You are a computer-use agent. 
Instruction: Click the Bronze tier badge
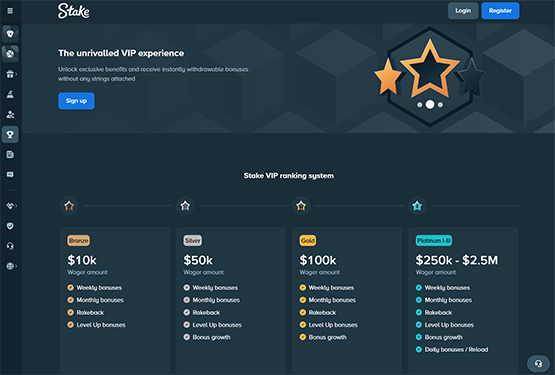pyautogui.click(x=79, y=241)
